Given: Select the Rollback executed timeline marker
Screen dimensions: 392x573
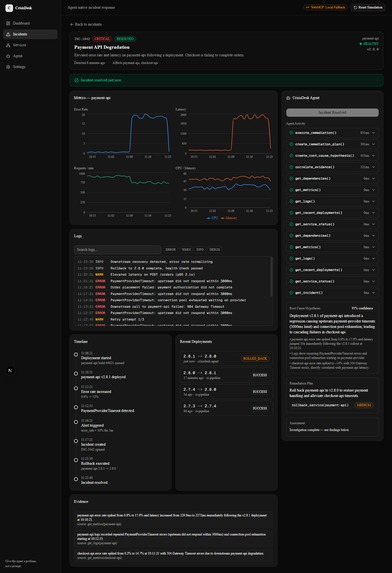Looking at the screenshot, I should click(76, 460).
